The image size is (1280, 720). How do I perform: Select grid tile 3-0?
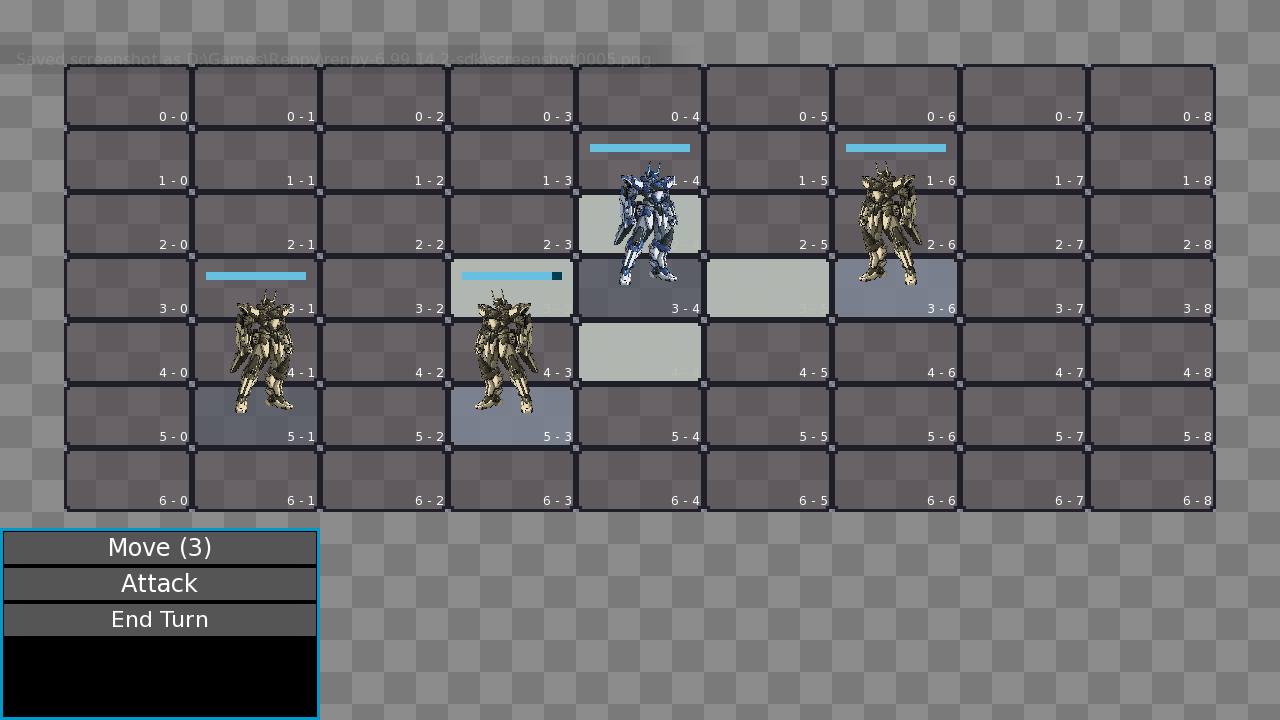click(128, 288)
